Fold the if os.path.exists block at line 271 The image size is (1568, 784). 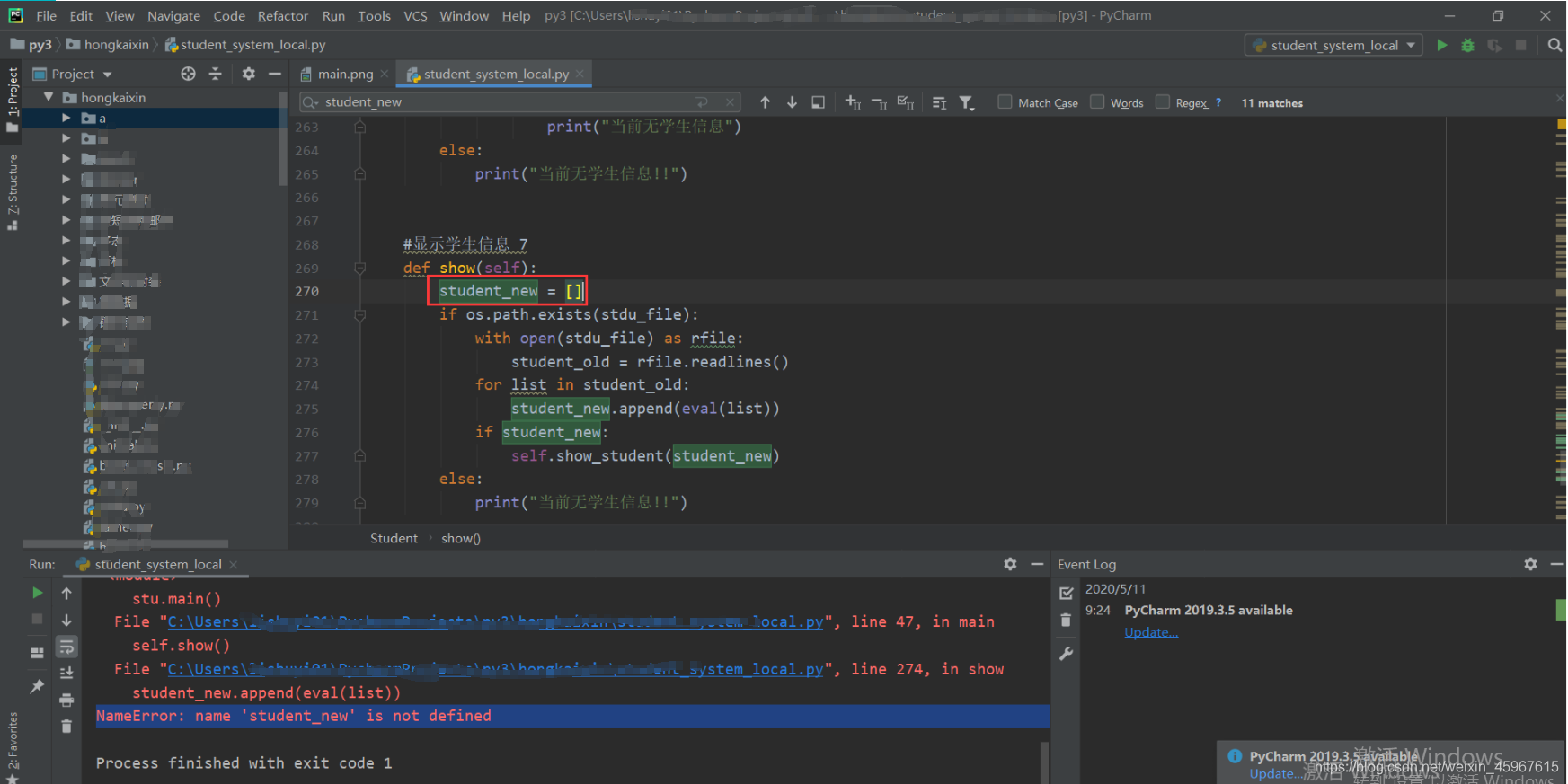coord(359,315)
